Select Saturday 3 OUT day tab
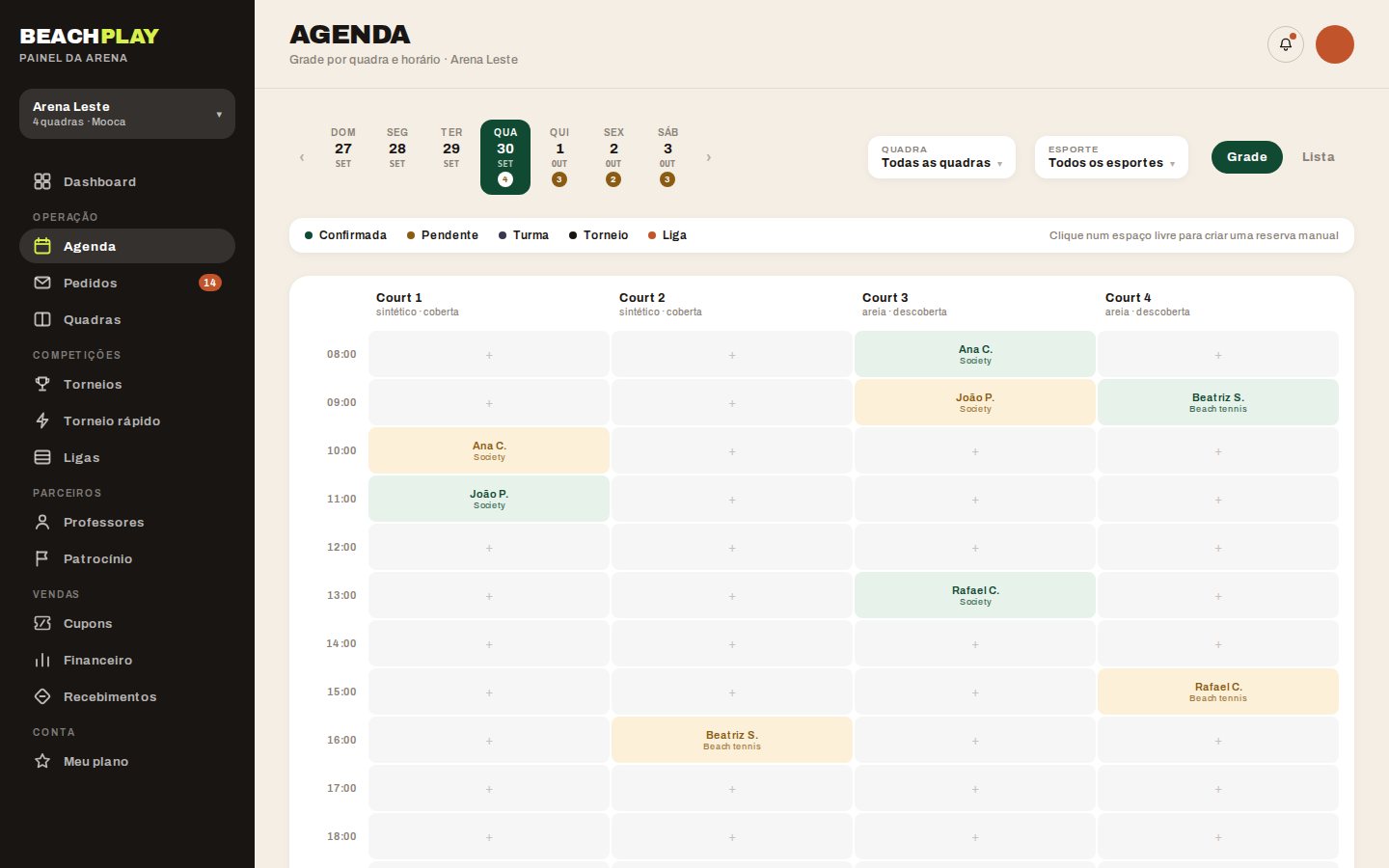Screen dimensions: 1389x868 pos(667,157)
